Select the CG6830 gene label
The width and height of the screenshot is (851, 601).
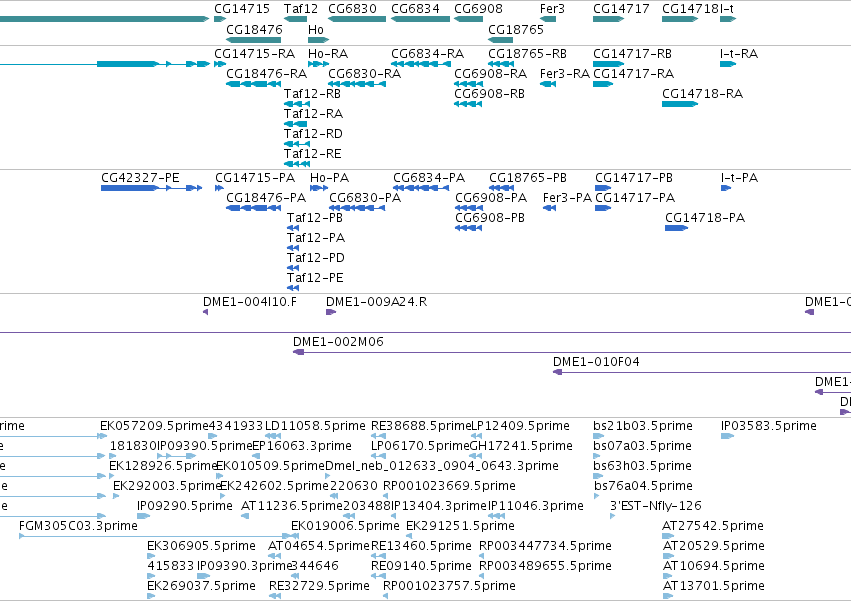click(352, 9)
